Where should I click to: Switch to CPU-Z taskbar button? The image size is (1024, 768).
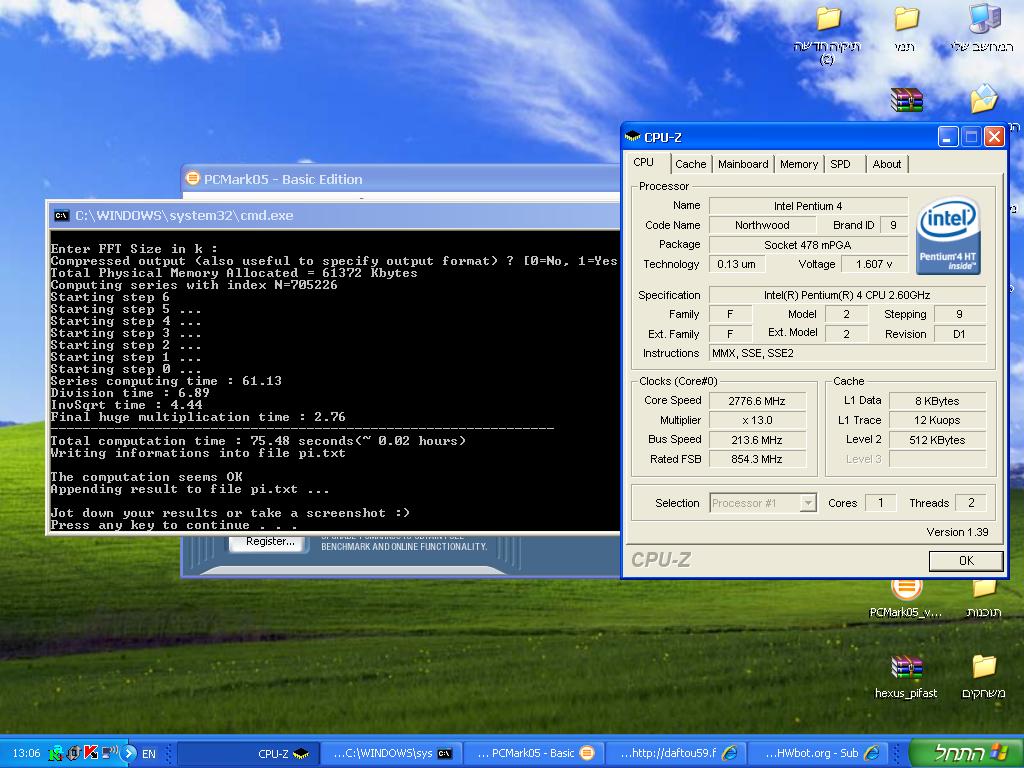tap(249, 753)
